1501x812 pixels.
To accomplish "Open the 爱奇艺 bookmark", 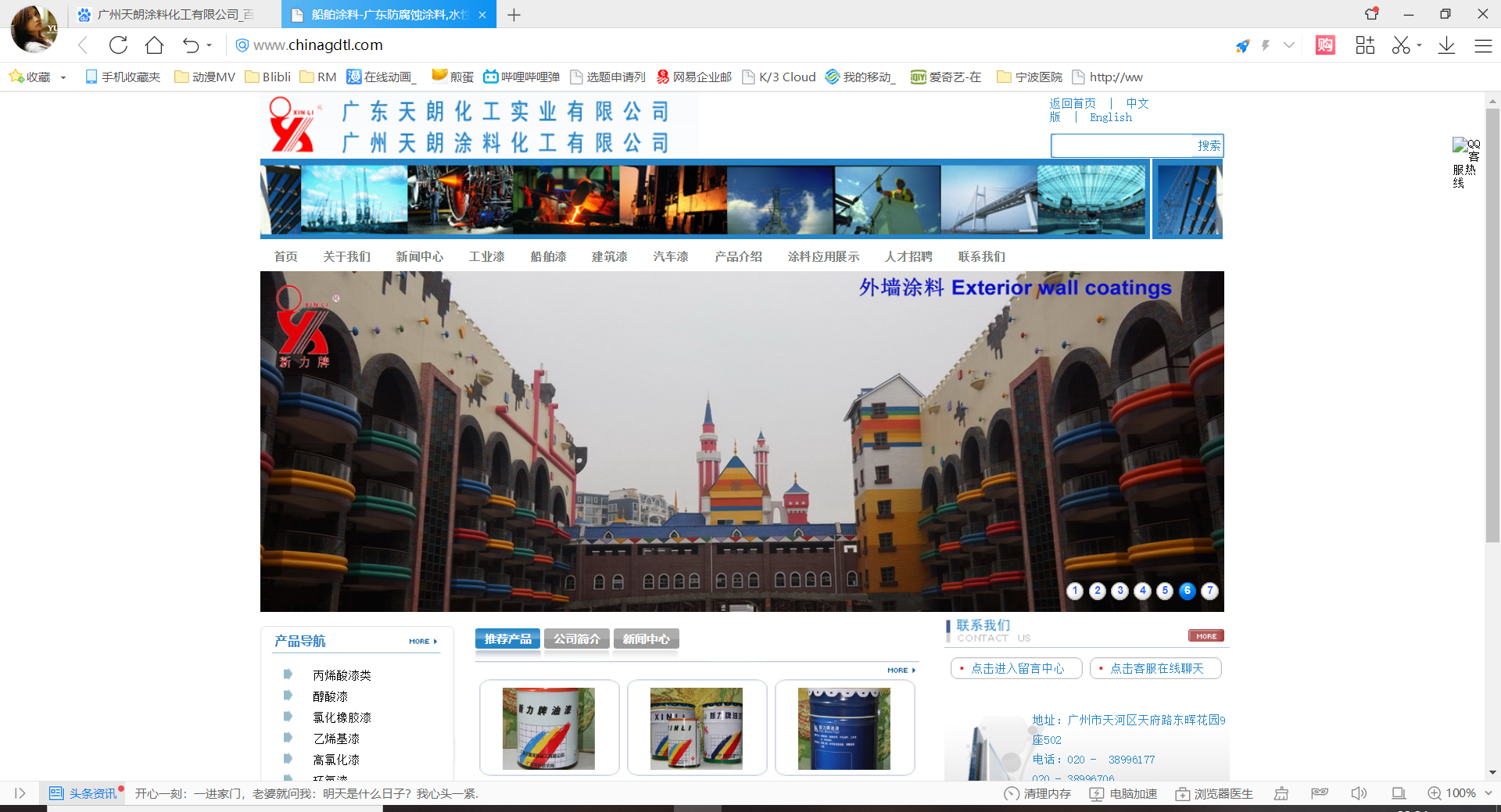I will click(x=946, y=77).
